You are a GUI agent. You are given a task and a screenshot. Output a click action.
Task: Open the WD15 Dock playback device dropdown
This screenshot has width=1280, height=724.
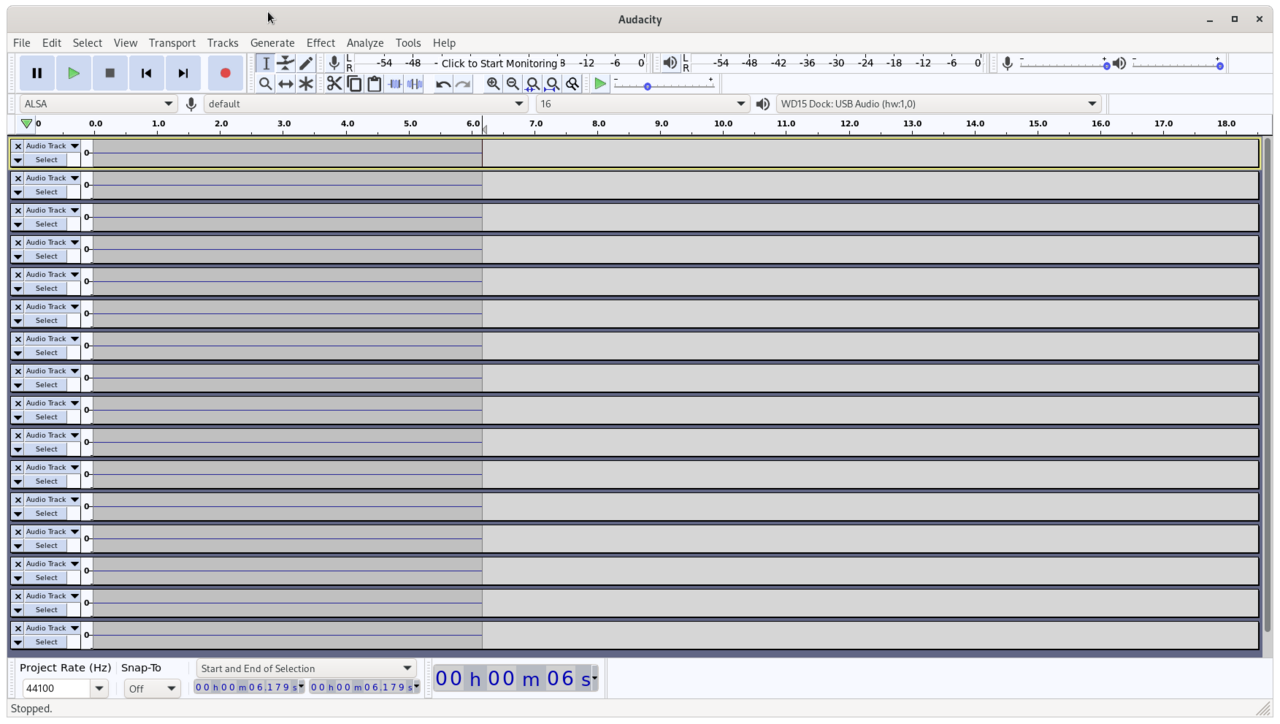[x=938, y=104]
